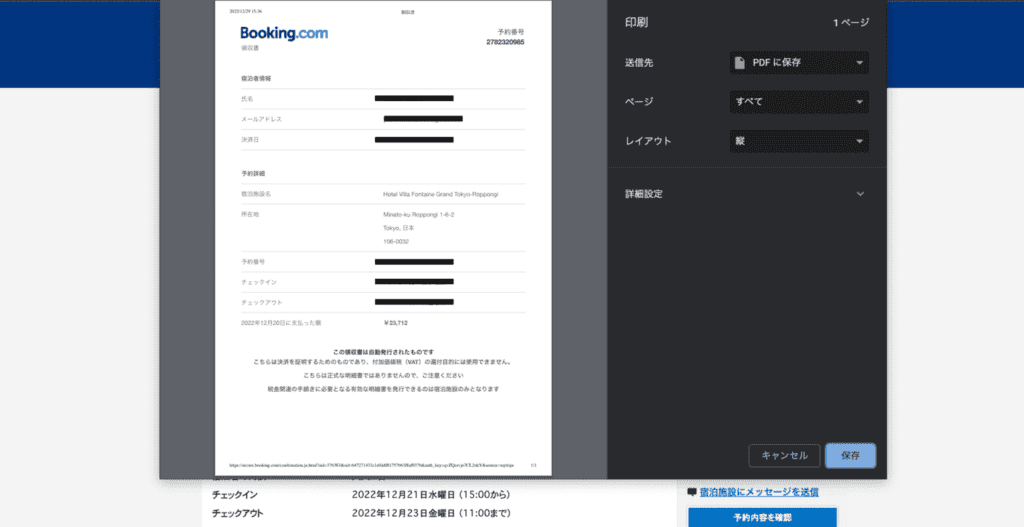Expand the 詳細設定 section
1024x527 pixels.
(644, 194)
